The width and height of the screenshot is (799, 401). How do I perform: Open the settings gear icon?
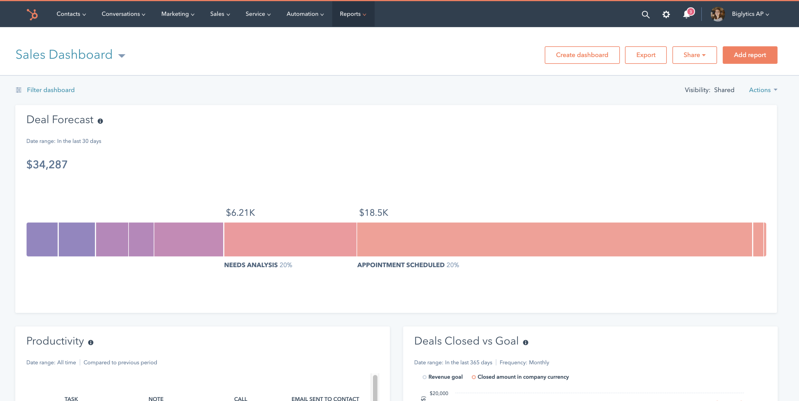(666, 14)
